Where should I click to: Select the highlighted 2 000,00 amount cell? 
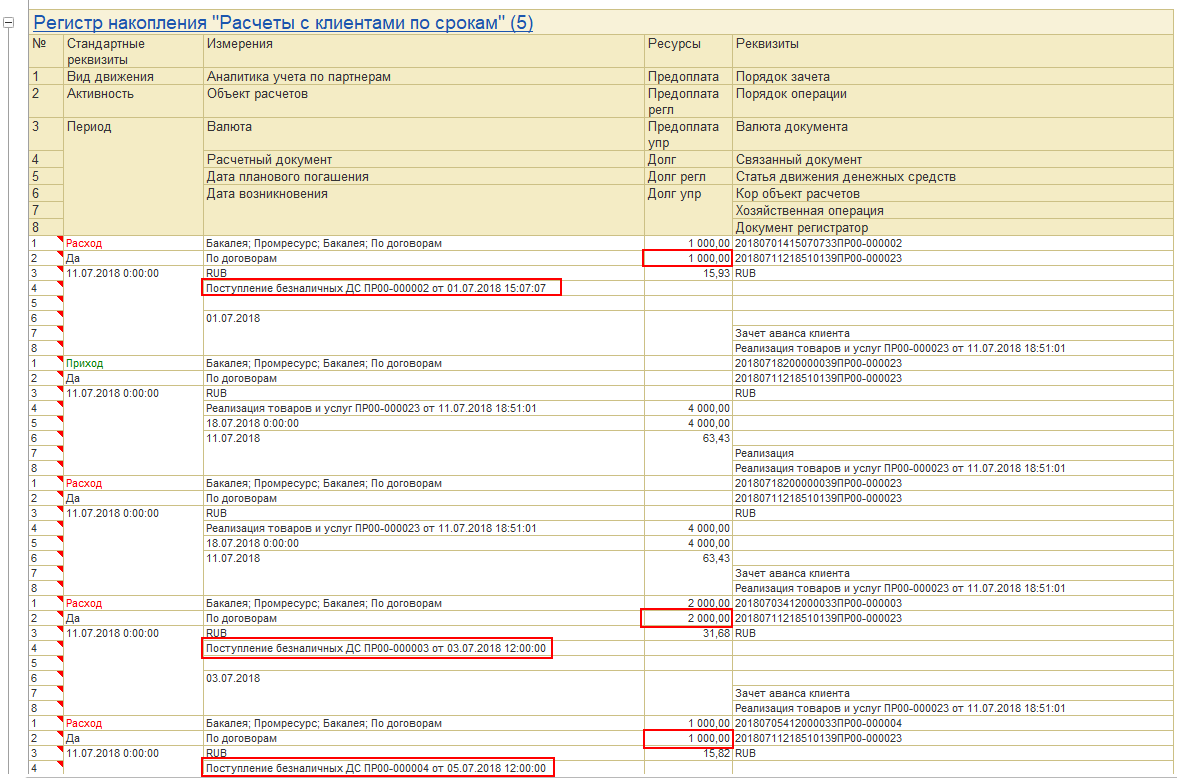[687, 619]
